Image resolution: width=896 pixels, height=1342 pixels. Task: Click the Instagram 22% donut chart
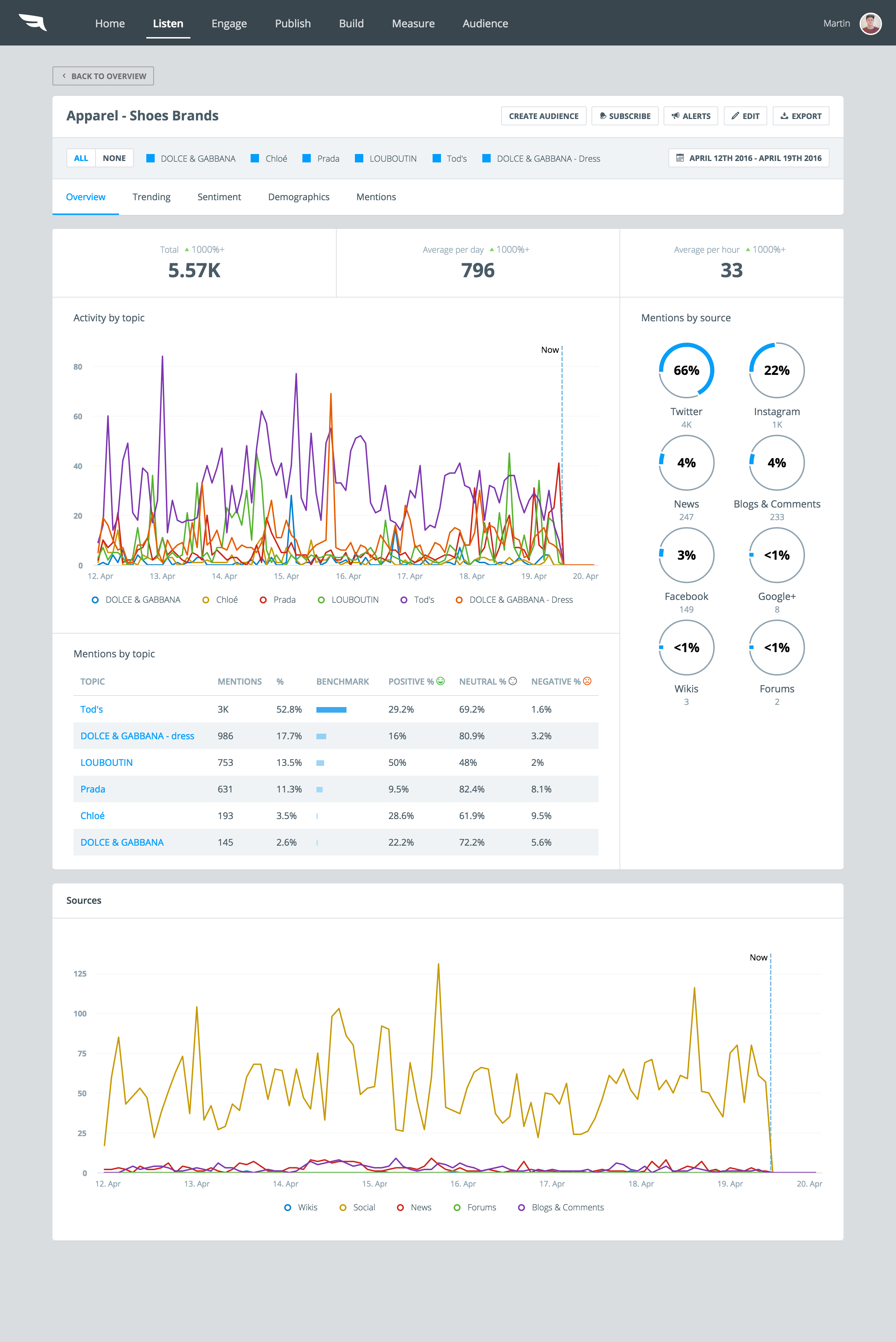click(x=776, y=370)
